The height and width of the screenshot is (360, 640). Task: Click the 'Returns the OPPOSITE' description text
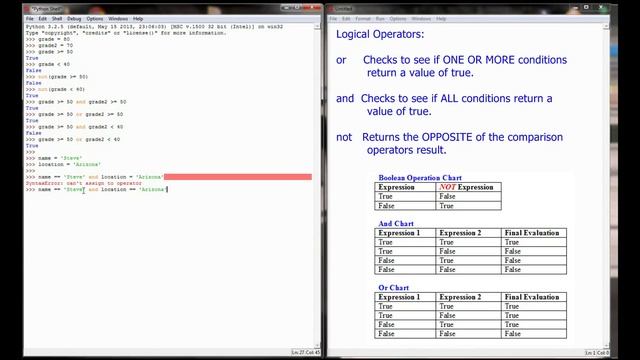tap(417, 137)
